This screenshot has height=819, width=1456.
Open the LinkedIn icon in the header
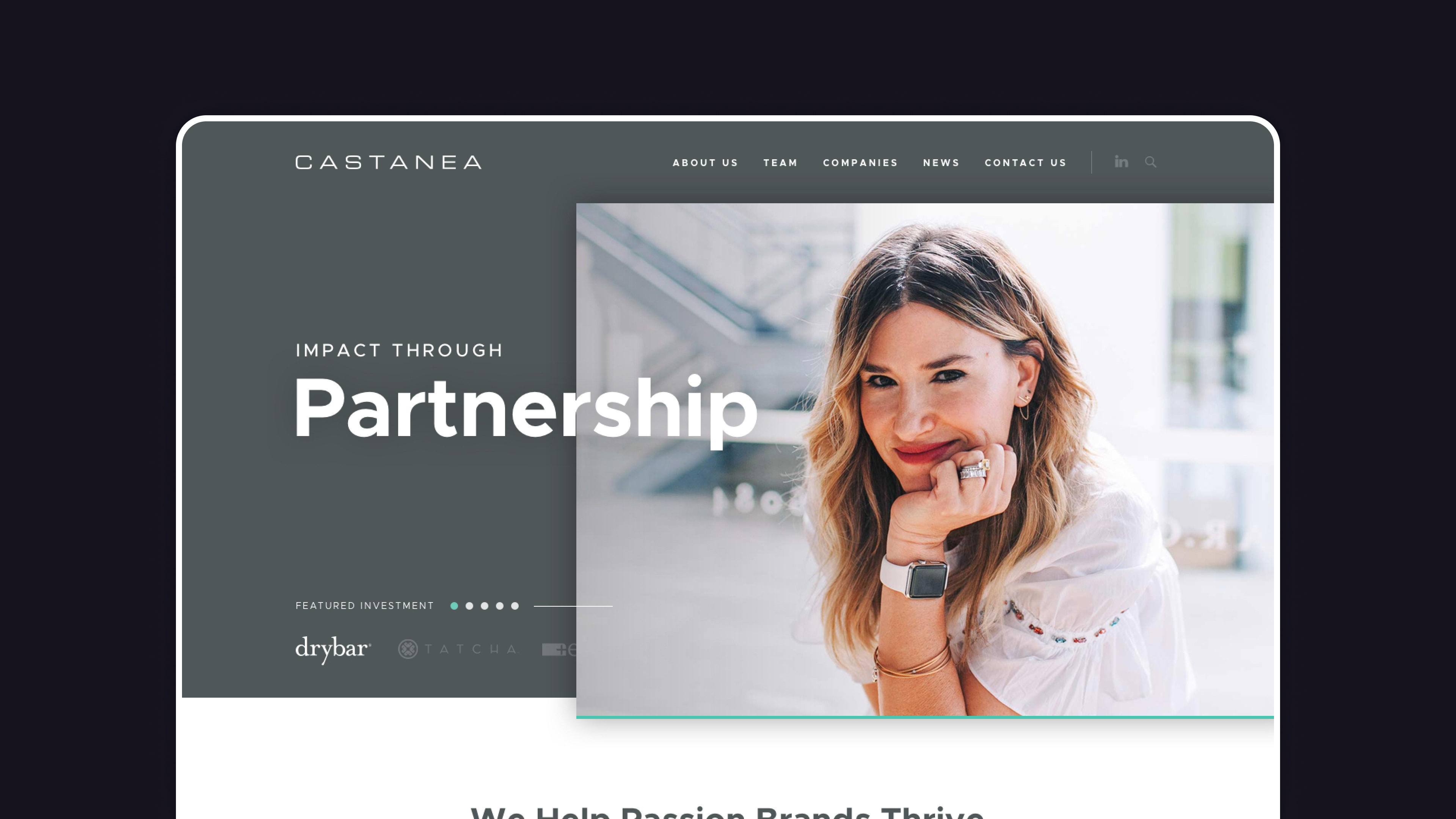[x=1121, y=162]
